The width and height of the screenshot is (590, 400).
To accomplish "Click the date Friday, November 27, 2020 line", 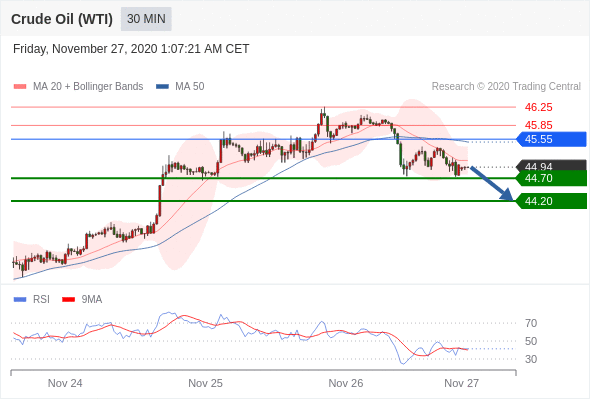I will click(x=131, y=49).
